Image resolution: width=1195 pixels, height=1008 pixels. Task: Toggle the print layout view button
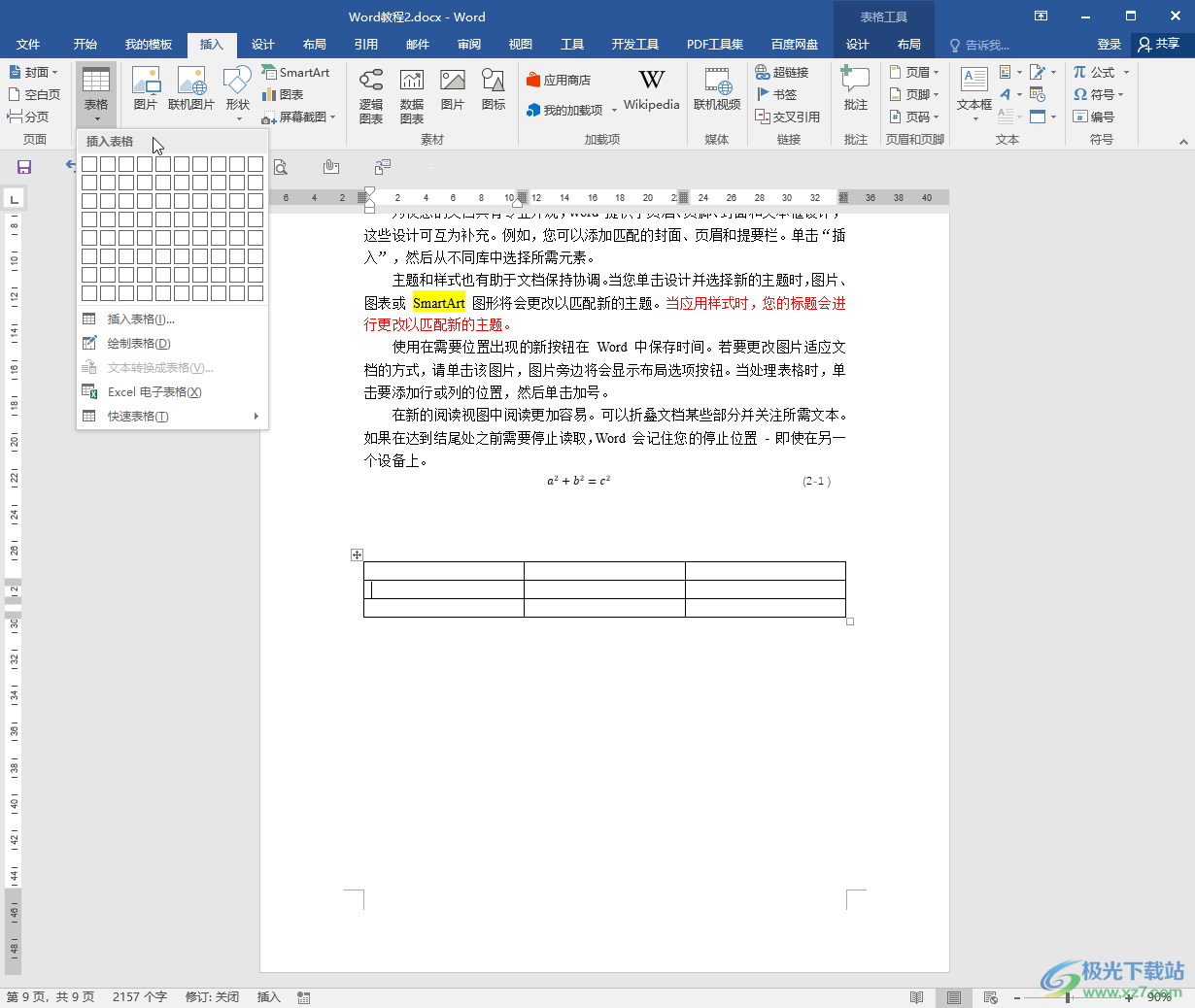(x=953, y=997)
